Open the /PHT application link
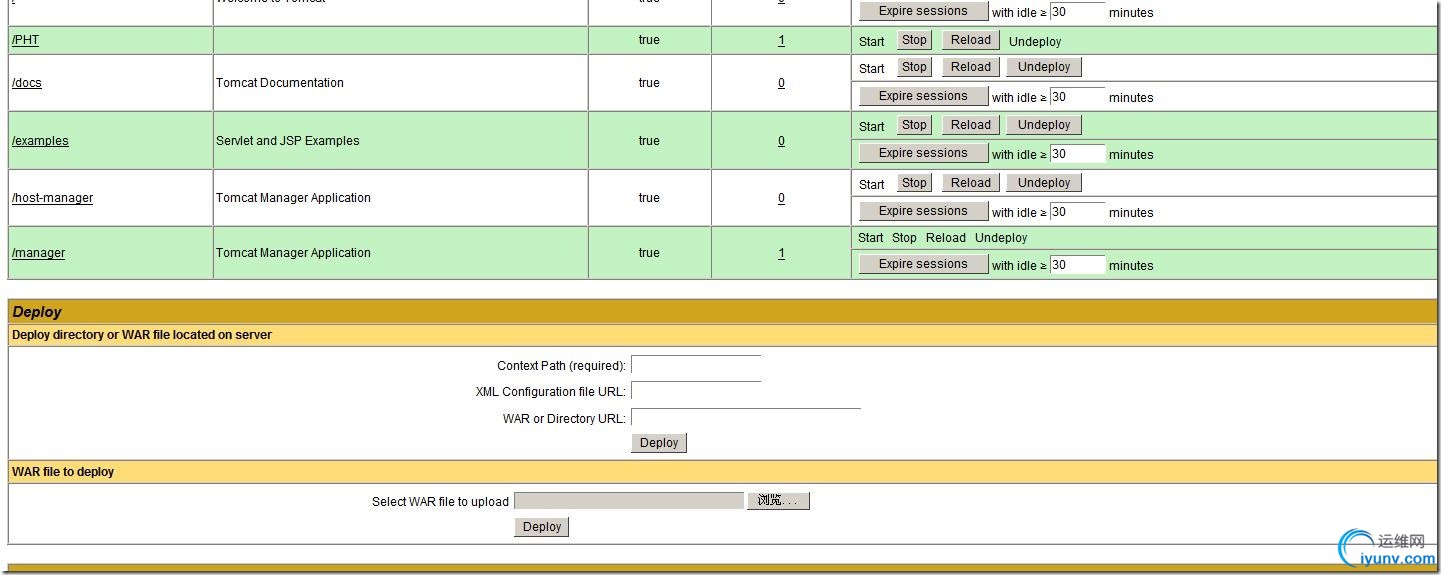This screenshot has width=1441, height=575. tap(25, 40)
